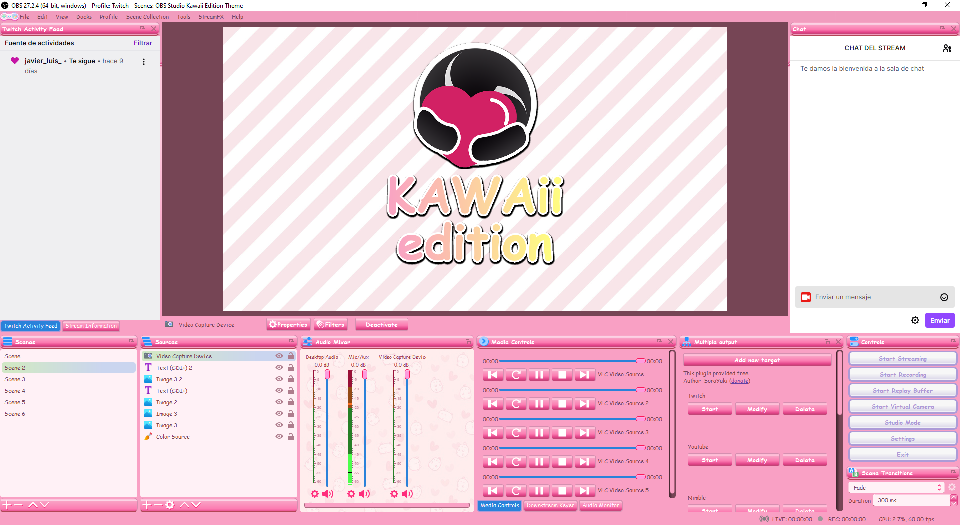Open Filters for the selected source
The image size is (960, 525).
coord(331,325)
